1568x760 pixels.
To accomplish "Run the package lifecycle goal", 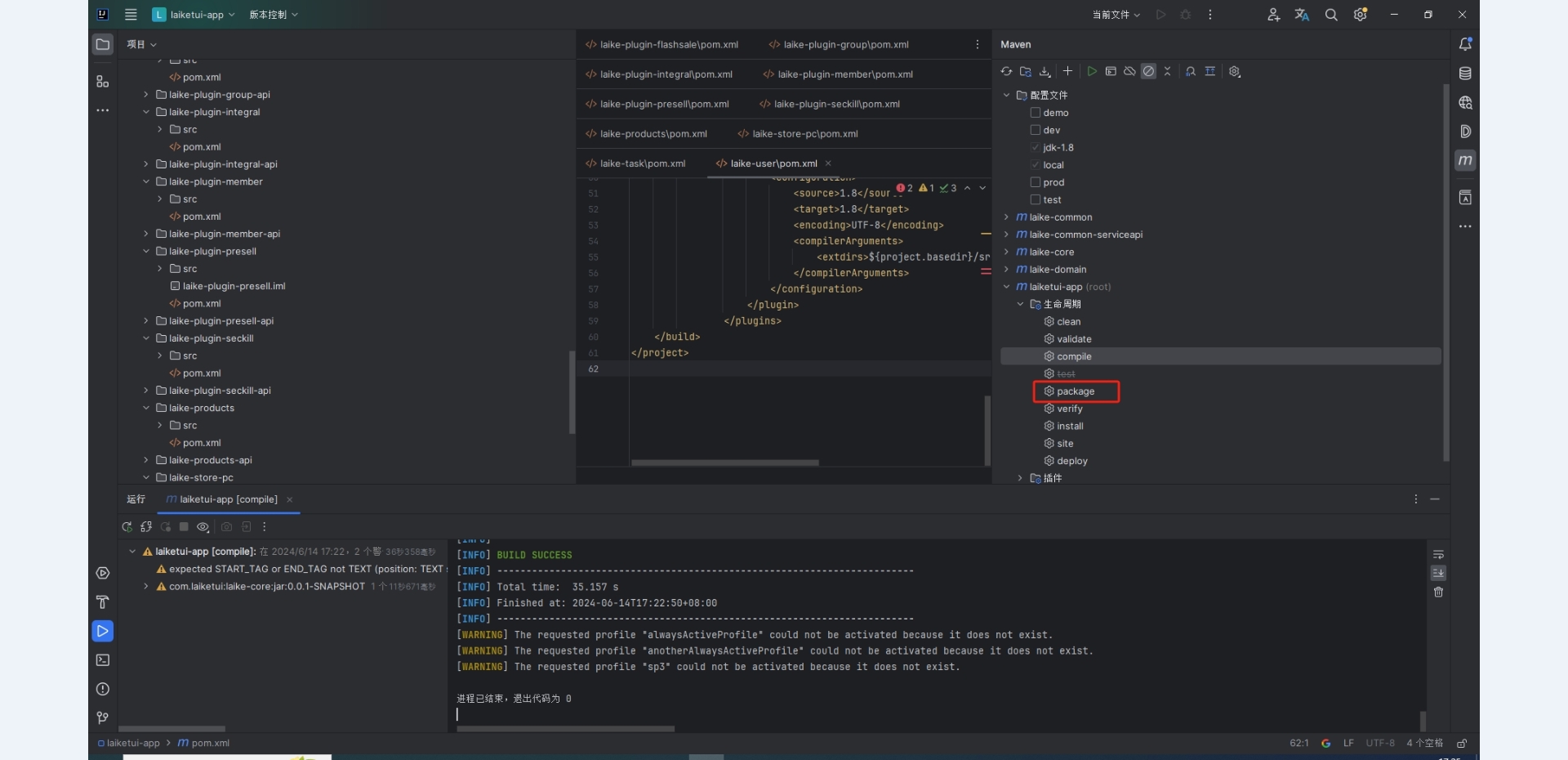I will [x=1075, y=391].
